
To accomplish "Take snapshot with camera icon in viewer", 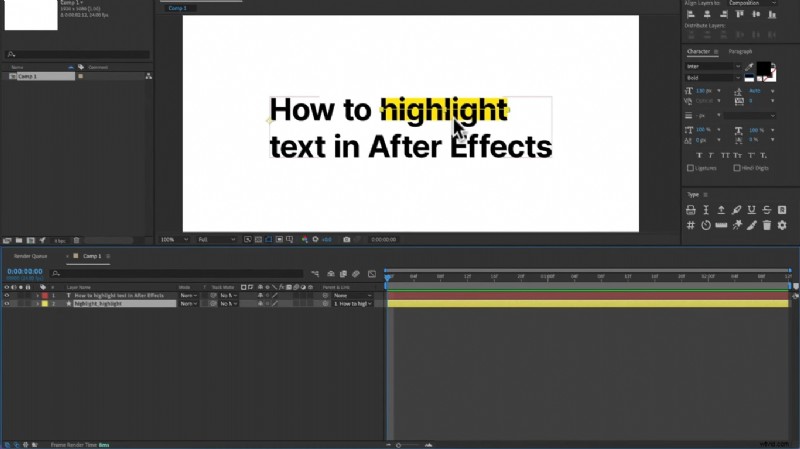I will [x=346, y=239].
